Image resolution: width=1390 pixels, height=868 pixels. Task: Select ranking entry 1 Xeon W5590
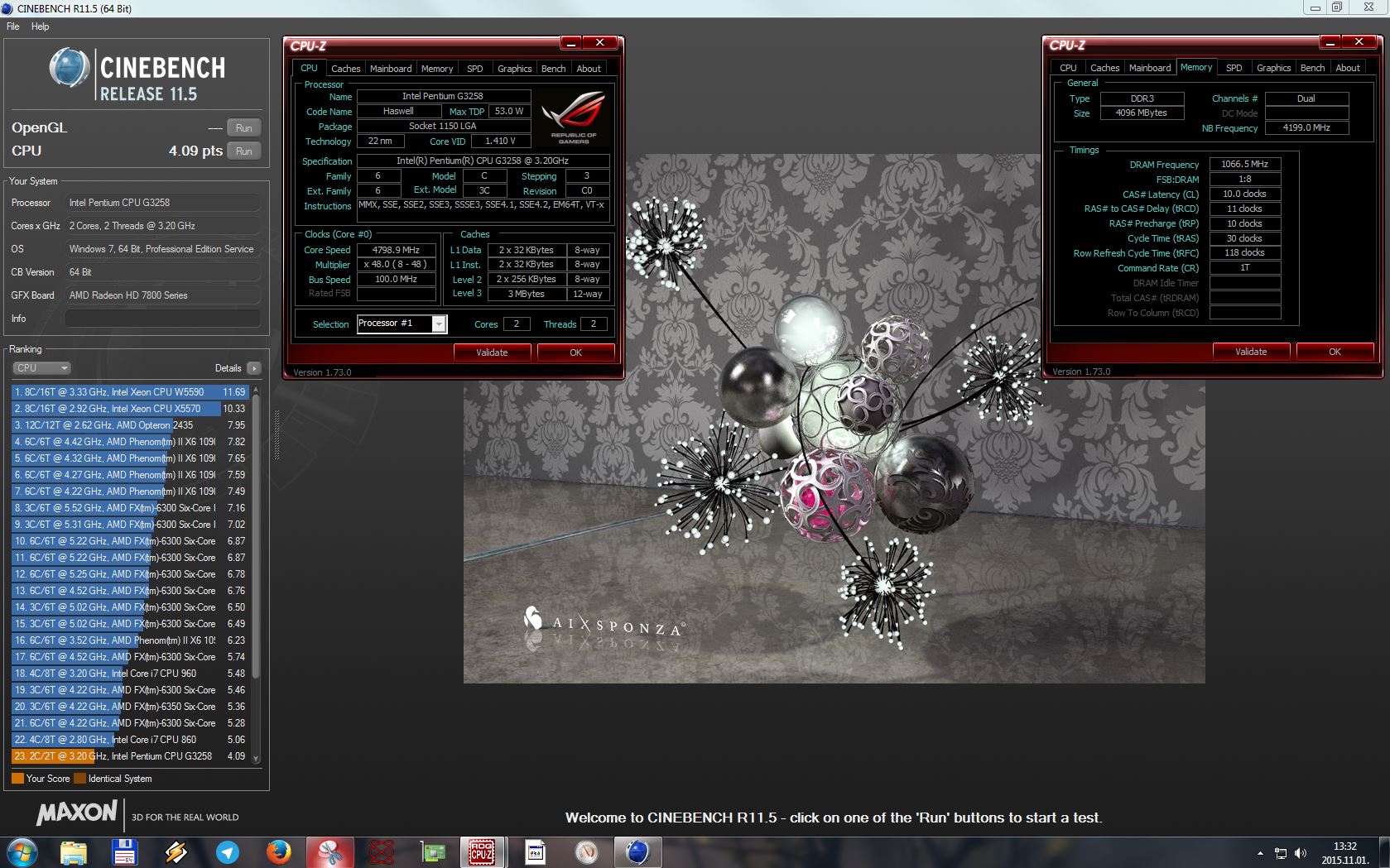[130, 392]
